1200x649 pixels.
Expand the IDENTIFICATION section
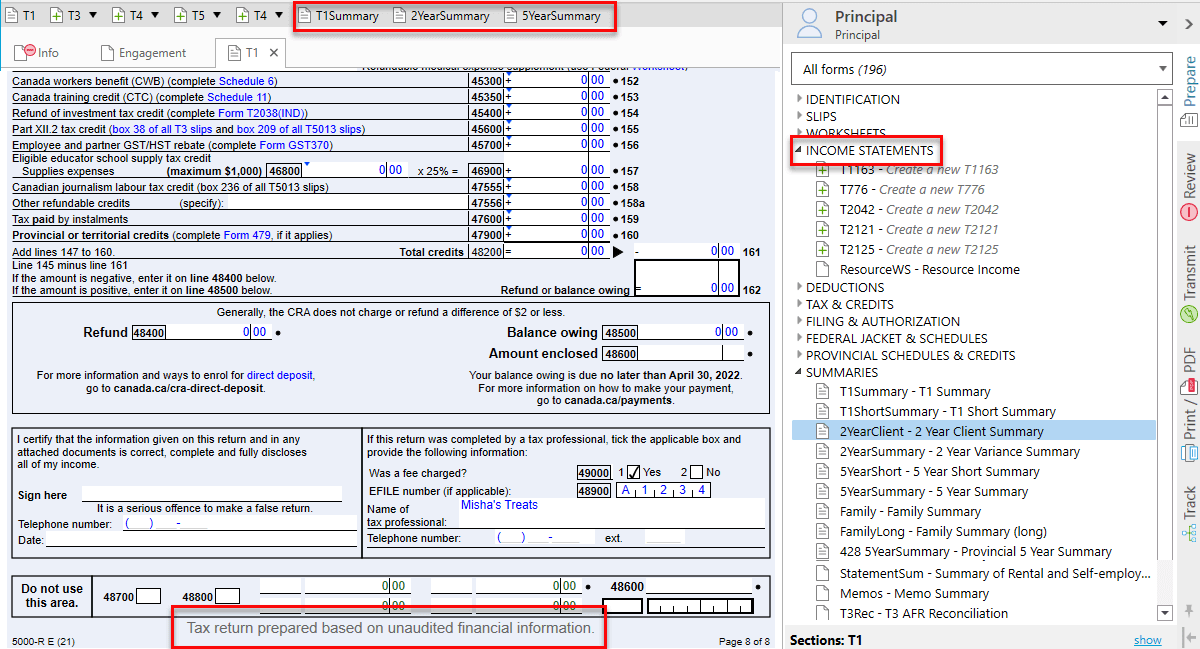799,99
